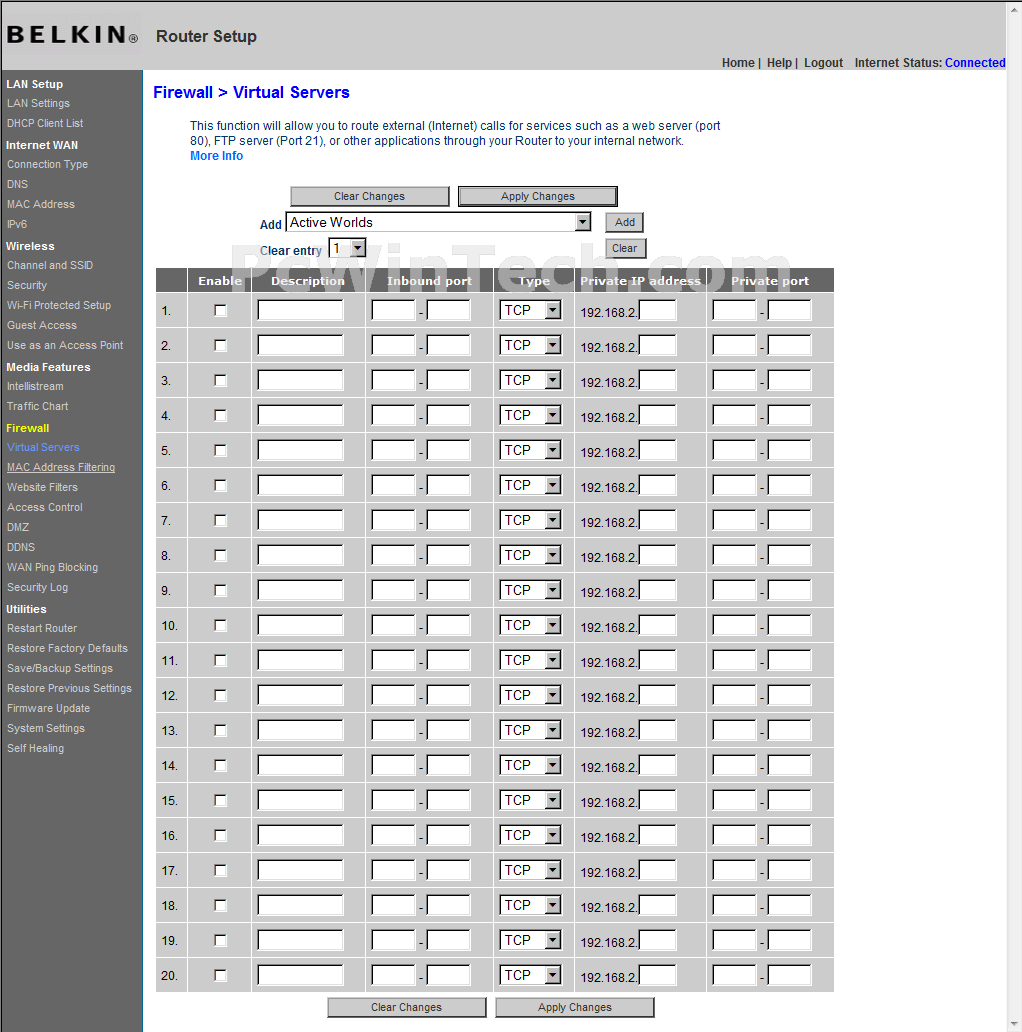Image resolution: width=1022 pixels, height=1032 pixels.
Task: Open the More Info link
Action: coord(217,156)
